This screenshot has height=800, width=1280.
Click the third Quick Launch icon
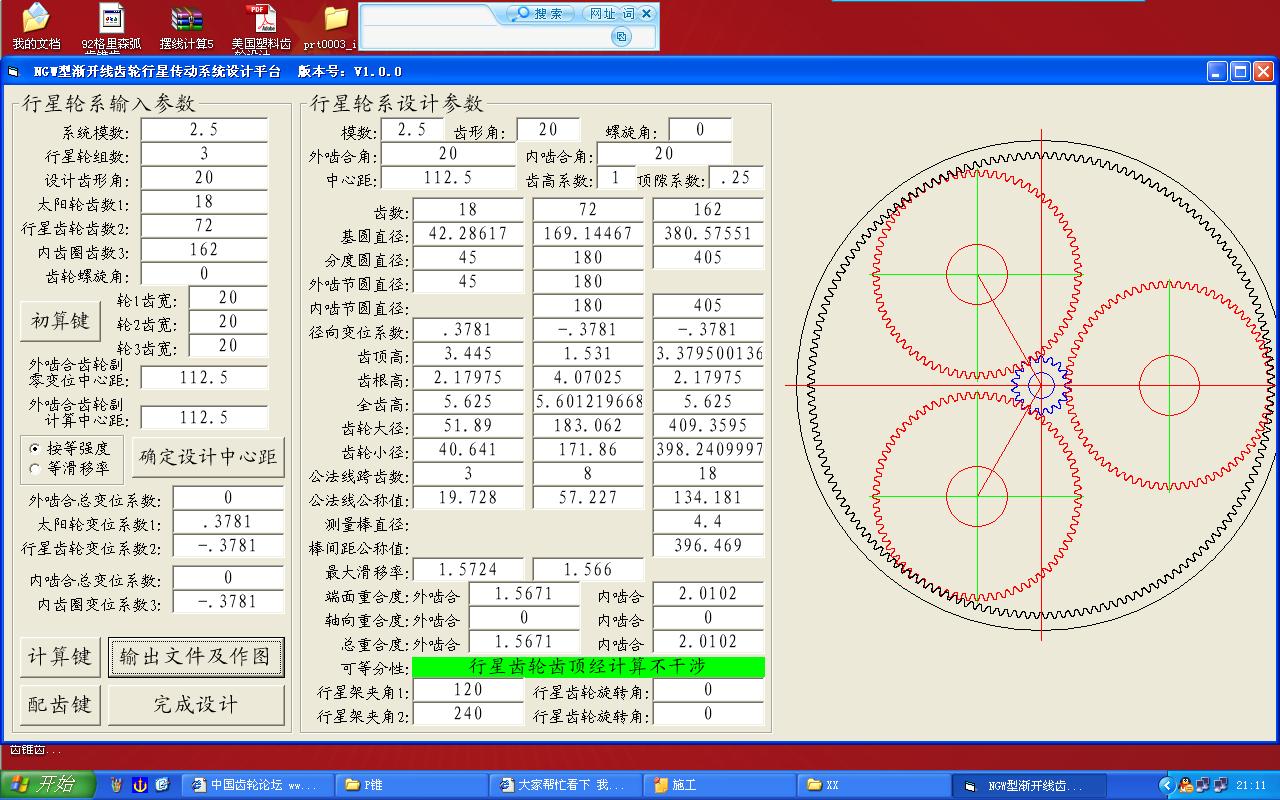tap(162, 785)
